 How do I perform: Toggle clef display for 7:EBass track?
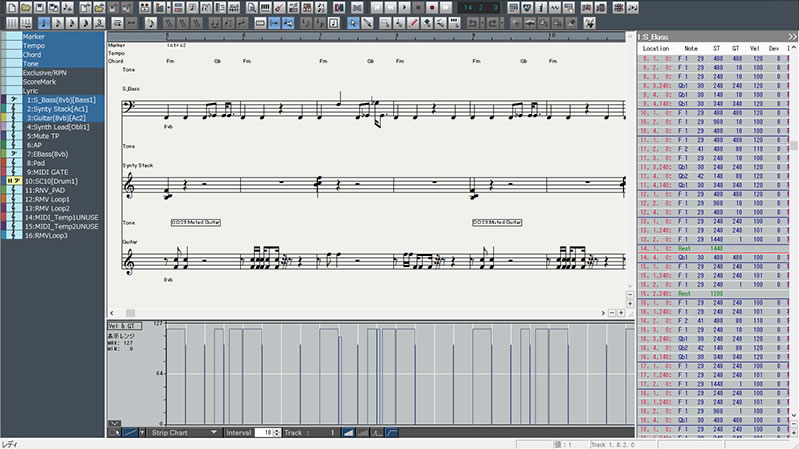13,154
